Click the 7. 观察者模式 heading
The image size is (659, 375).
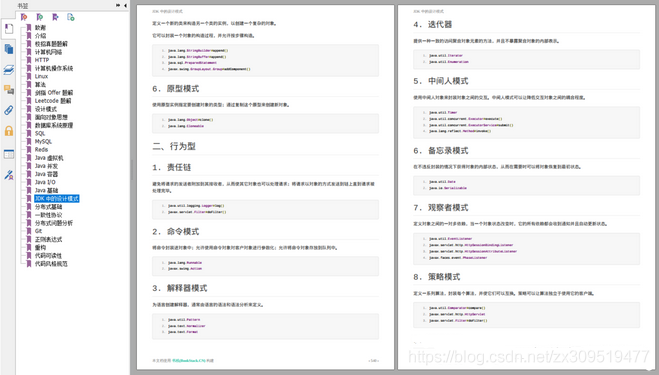pos(440,208)
